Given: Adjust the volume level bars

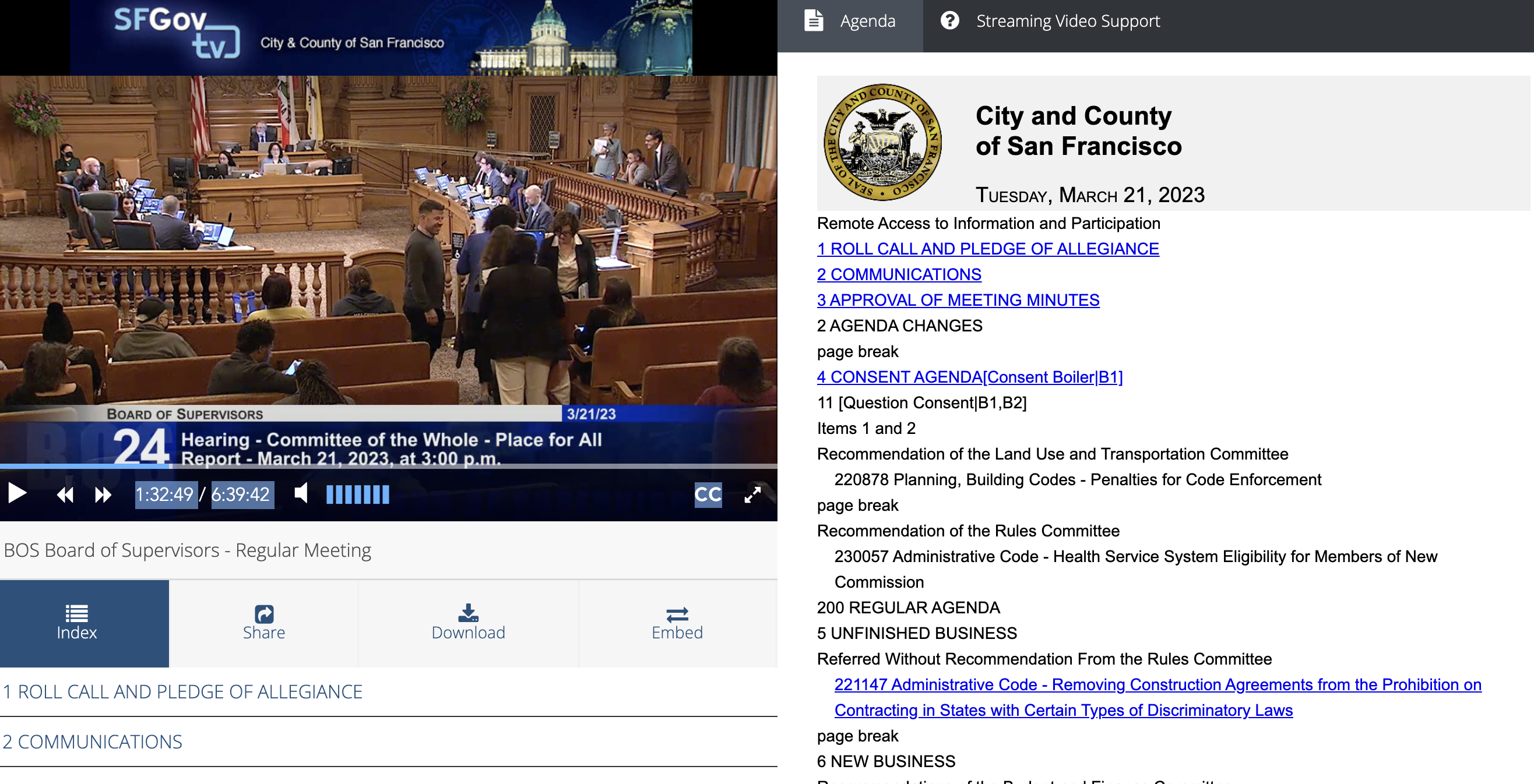Looking at the screenshot, I should 357,494.
